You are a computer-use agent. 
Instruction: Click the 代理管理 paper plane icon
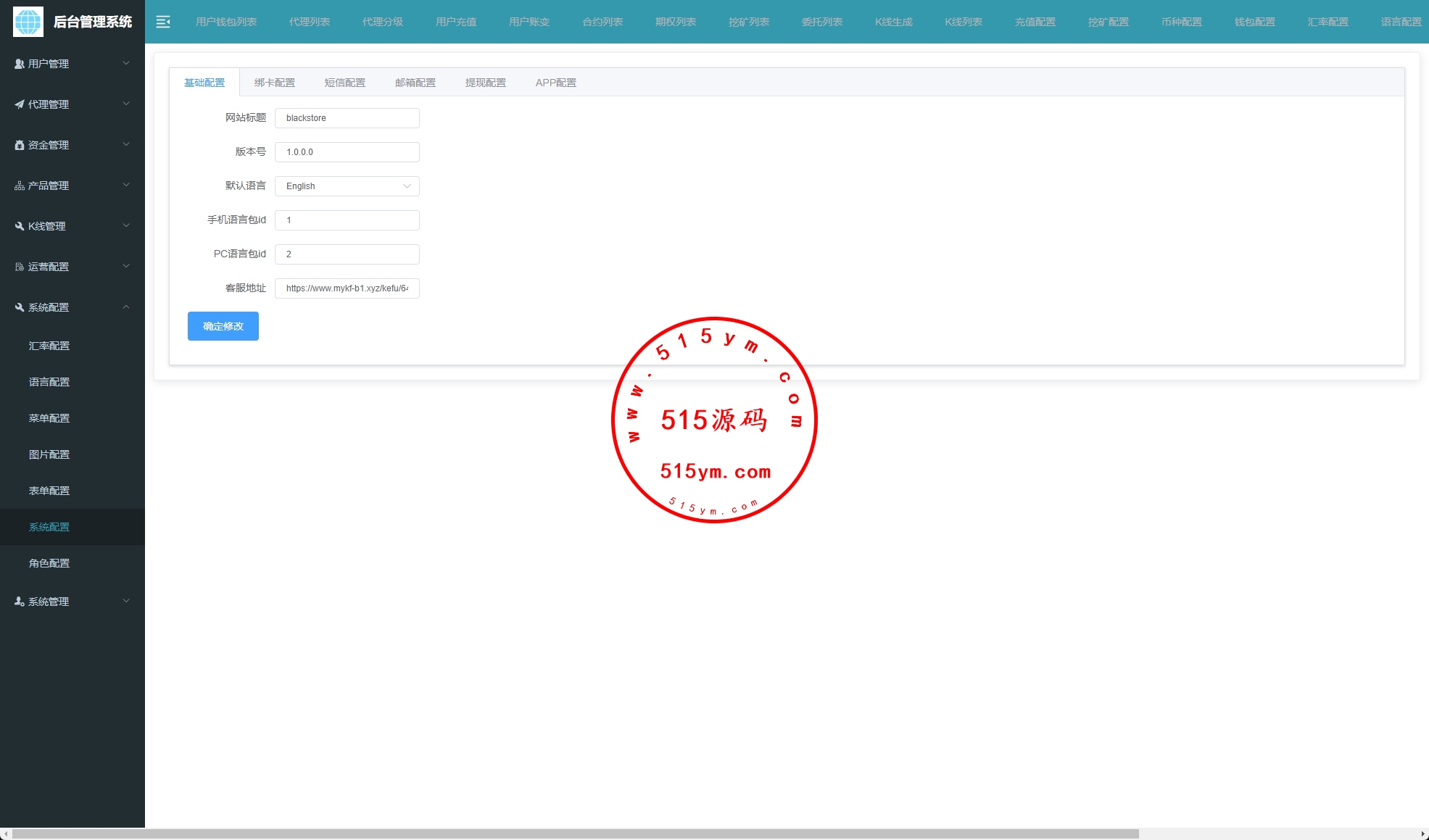click(x=20, y=104)
